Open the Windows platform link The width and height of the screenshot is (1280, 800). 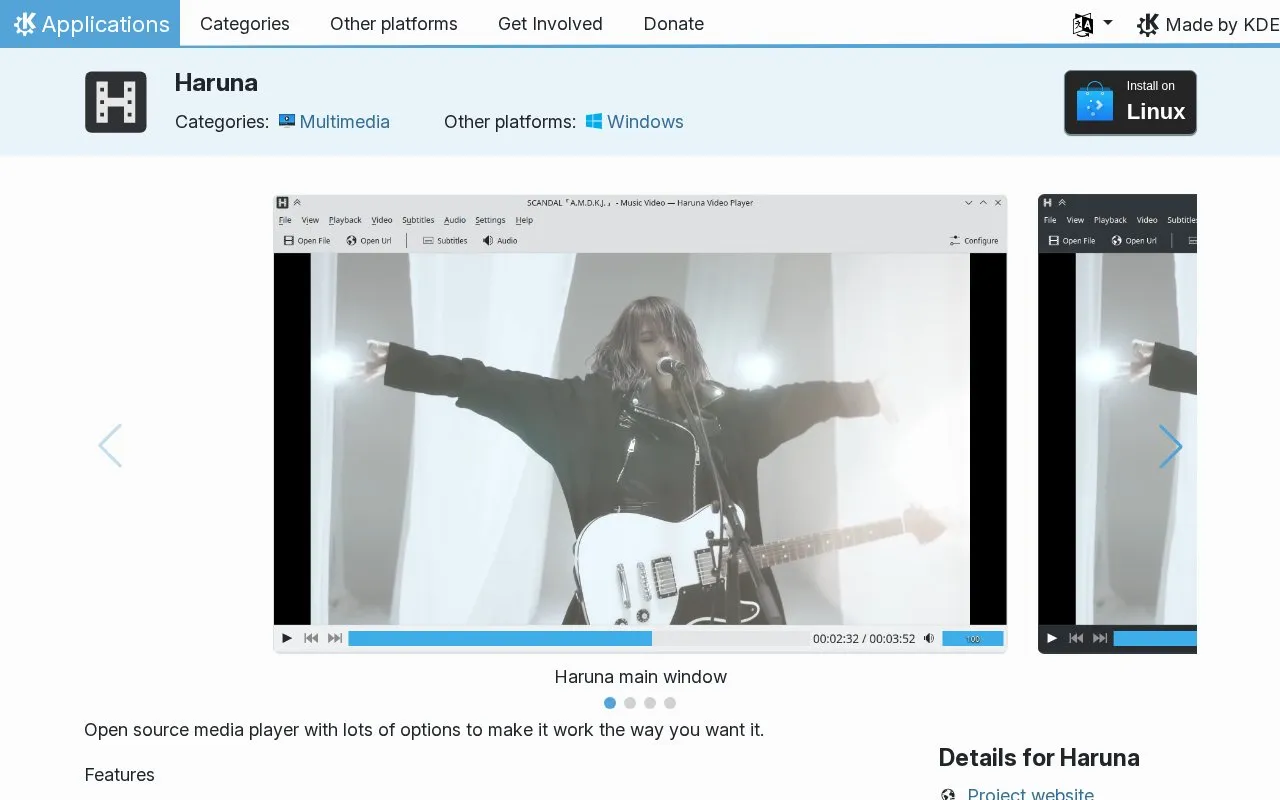[635, 122]
